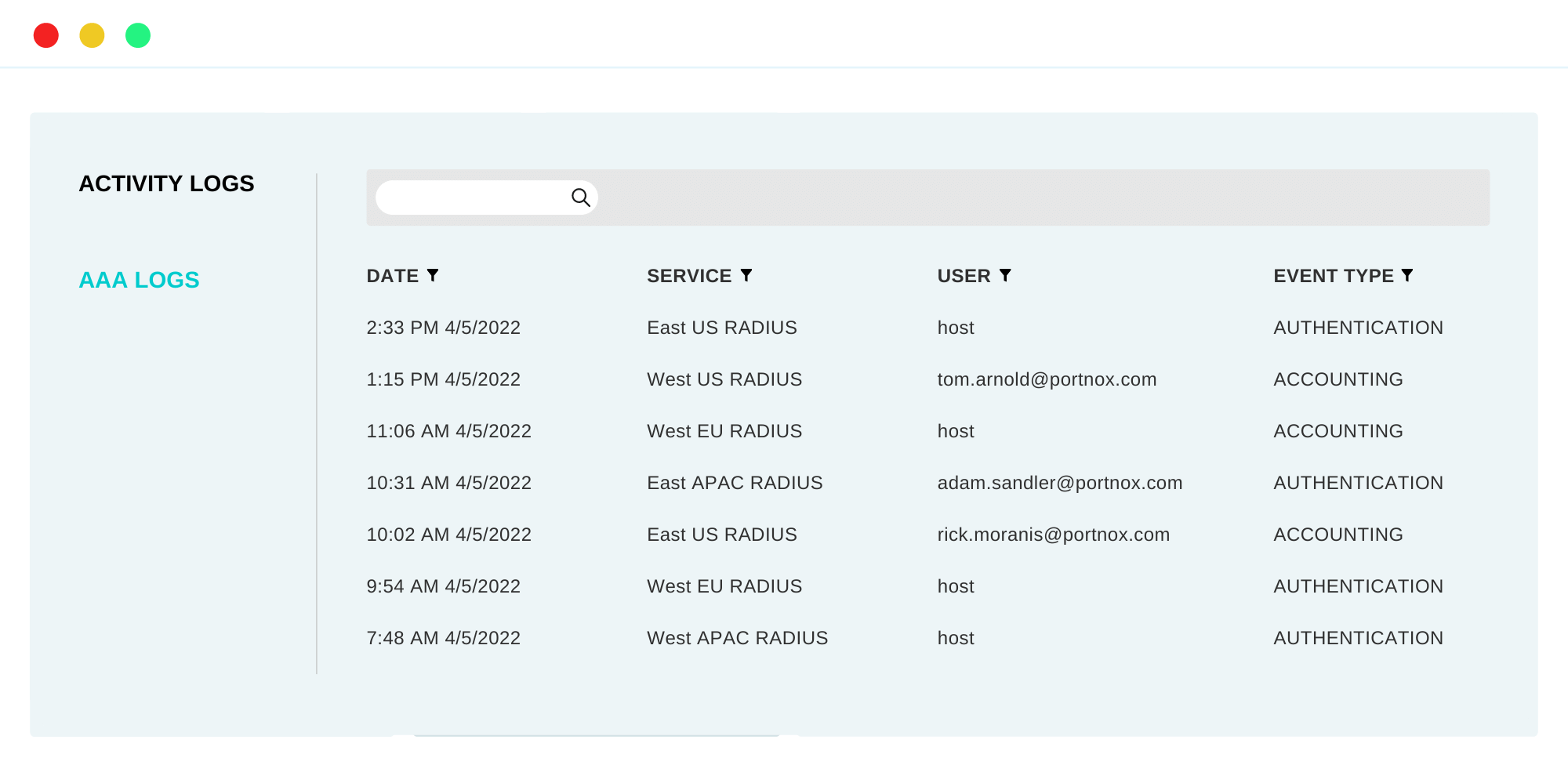
Task: Open the ACTIVITY LOGS sidebar section
Action: click(x=166, y=183)
